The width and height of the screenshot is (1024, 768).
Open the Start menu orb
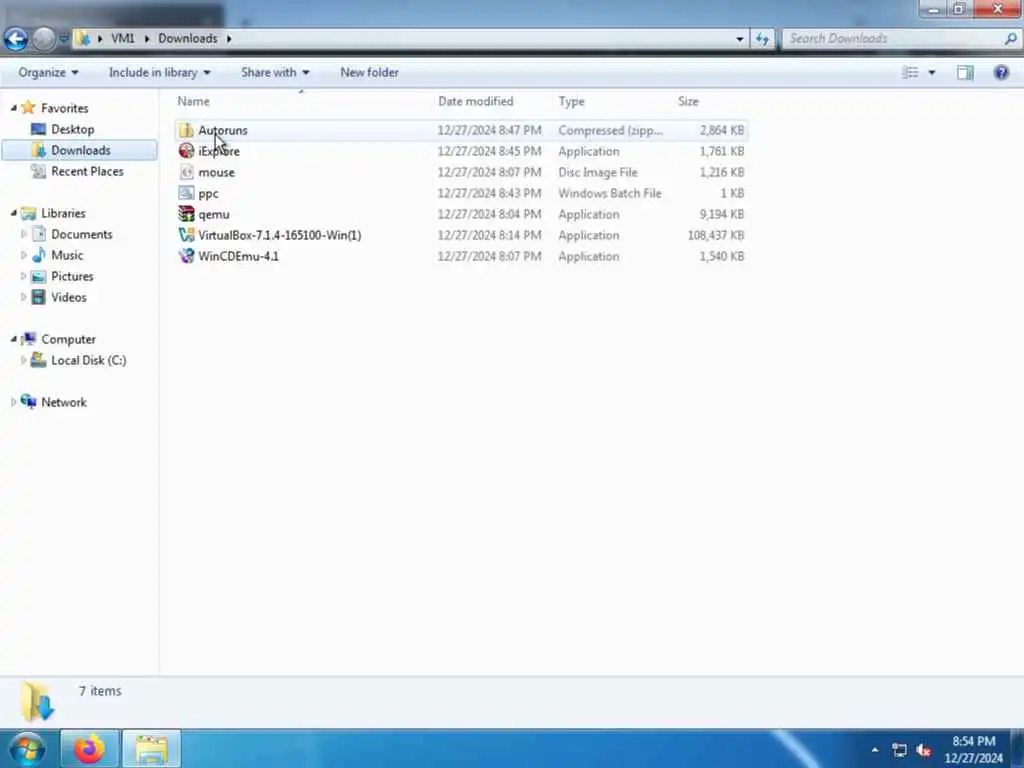point(27,749)
